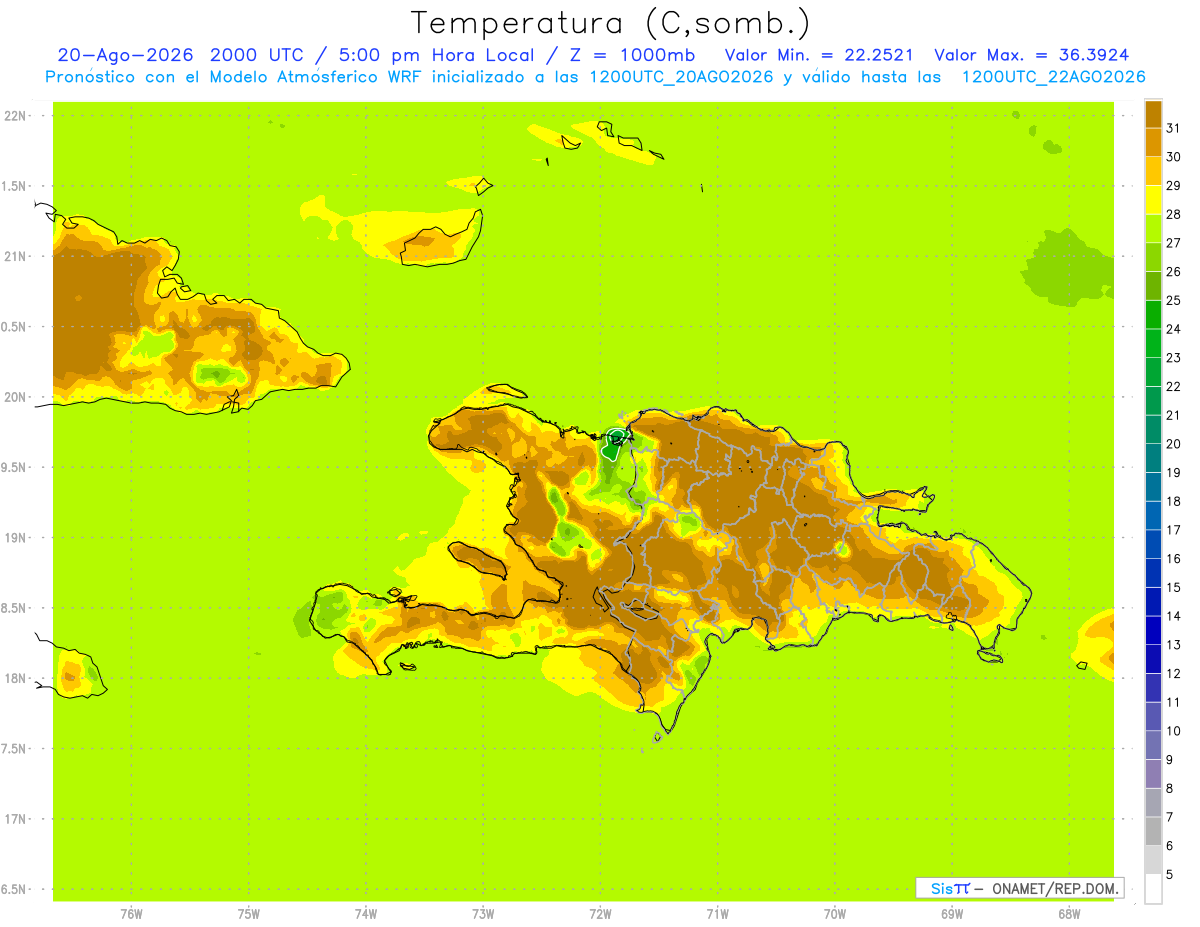Click the "71W" longitude label

point(717,914)
